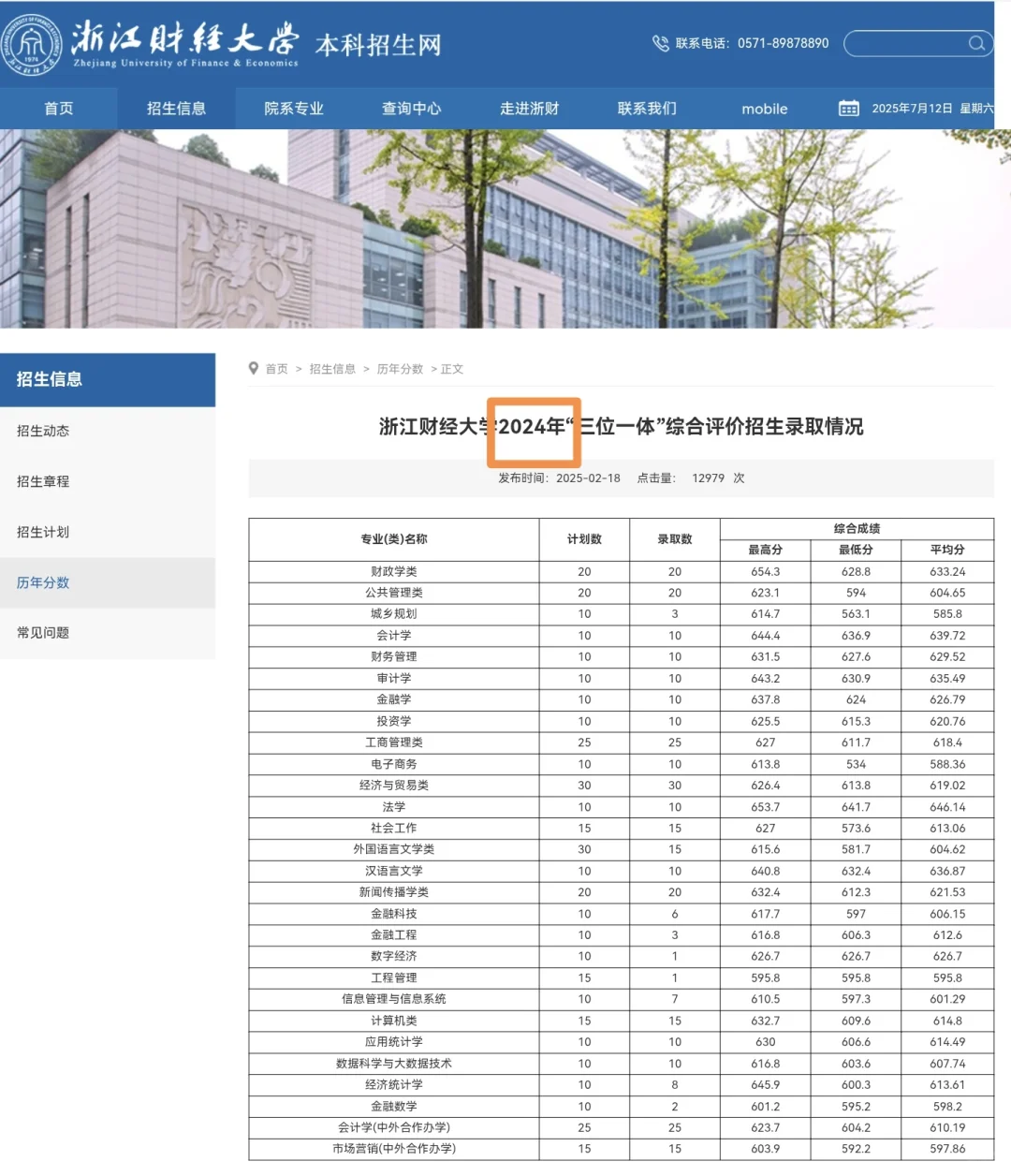Click the 社会工作 row name

[x=394, y=828]
